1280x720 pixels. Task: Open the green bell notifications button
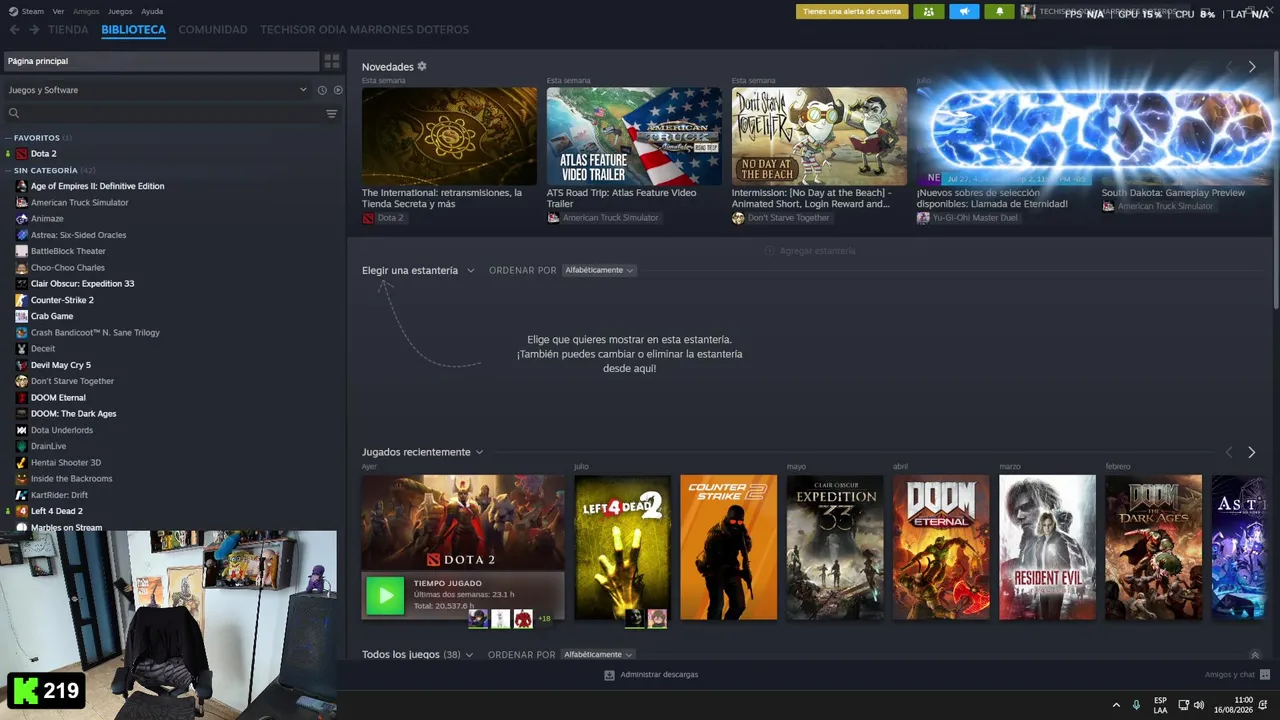1000,12
